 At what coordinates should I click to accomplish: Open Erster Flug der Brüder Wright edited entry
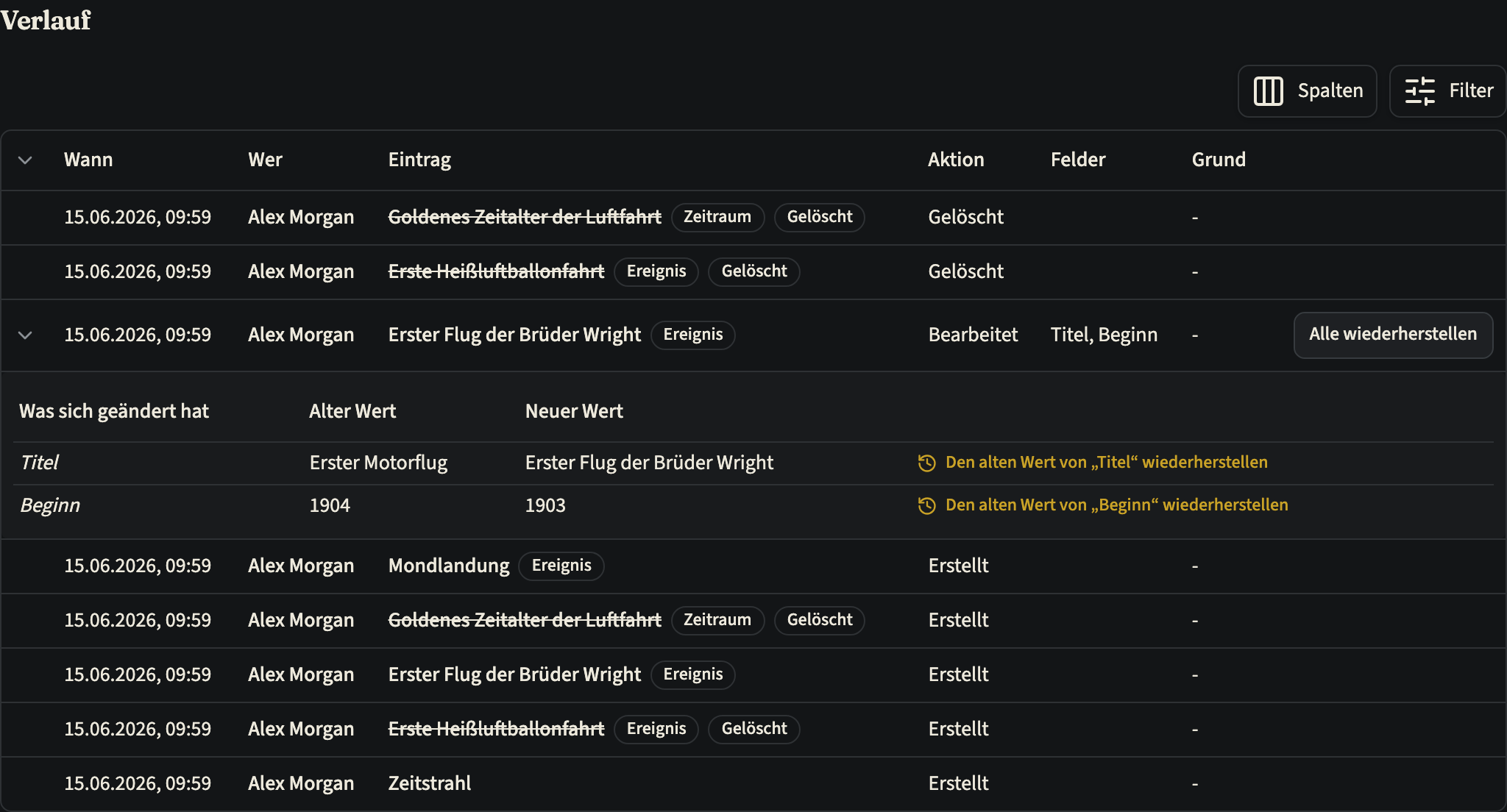pos(514,335)
